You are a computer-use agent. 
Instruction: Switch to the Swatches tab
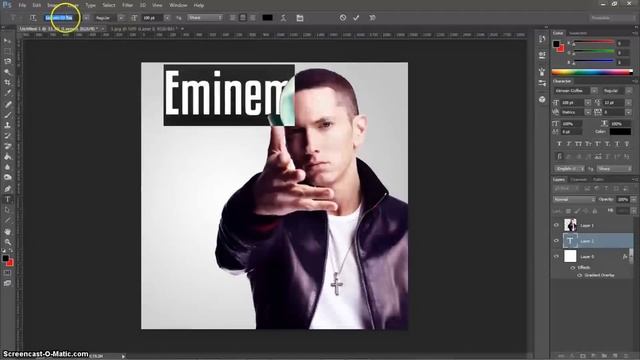click(x=578, y=33)
